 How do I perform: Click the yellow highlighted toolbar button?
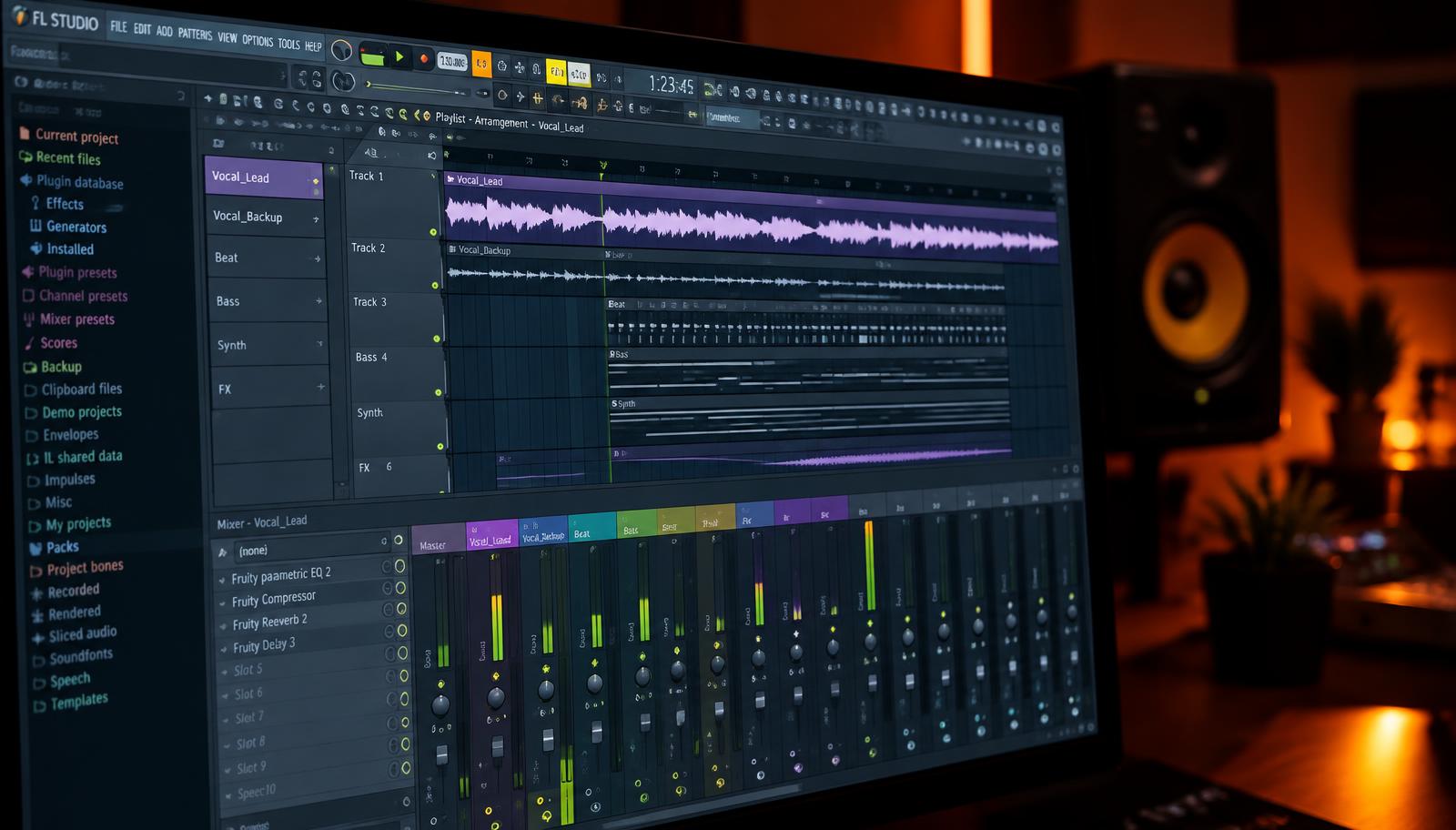556,71
